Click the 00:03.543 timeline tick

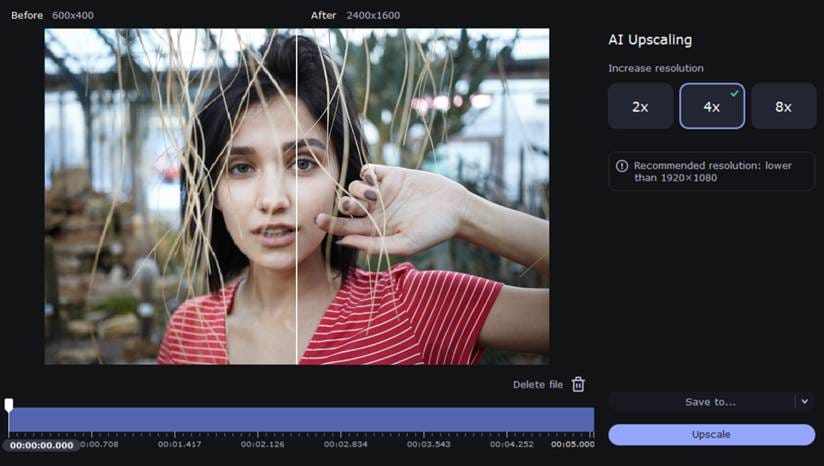coord(428,445)
